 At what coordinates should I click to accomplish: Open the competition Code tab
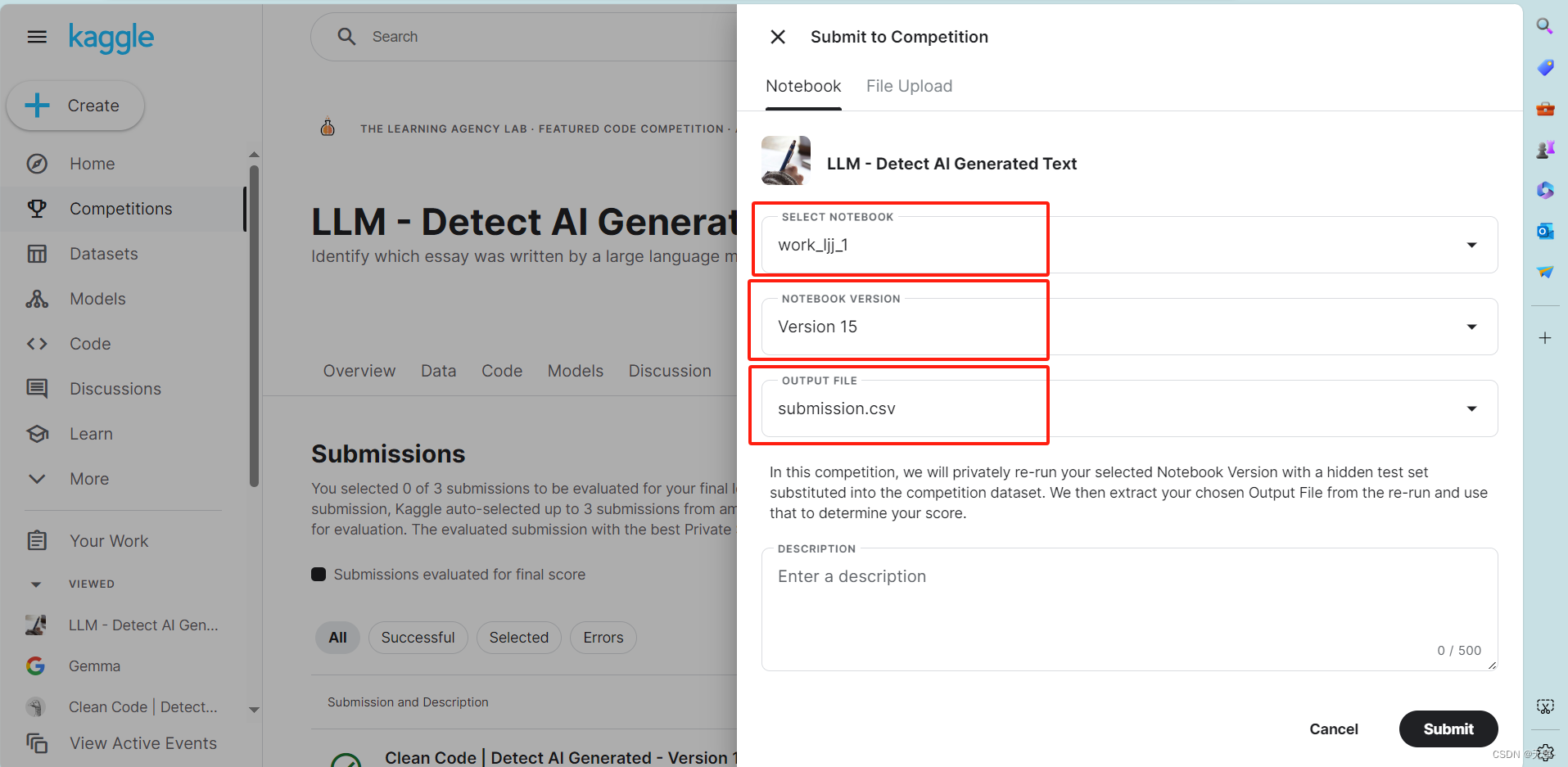tap(502, 371)
